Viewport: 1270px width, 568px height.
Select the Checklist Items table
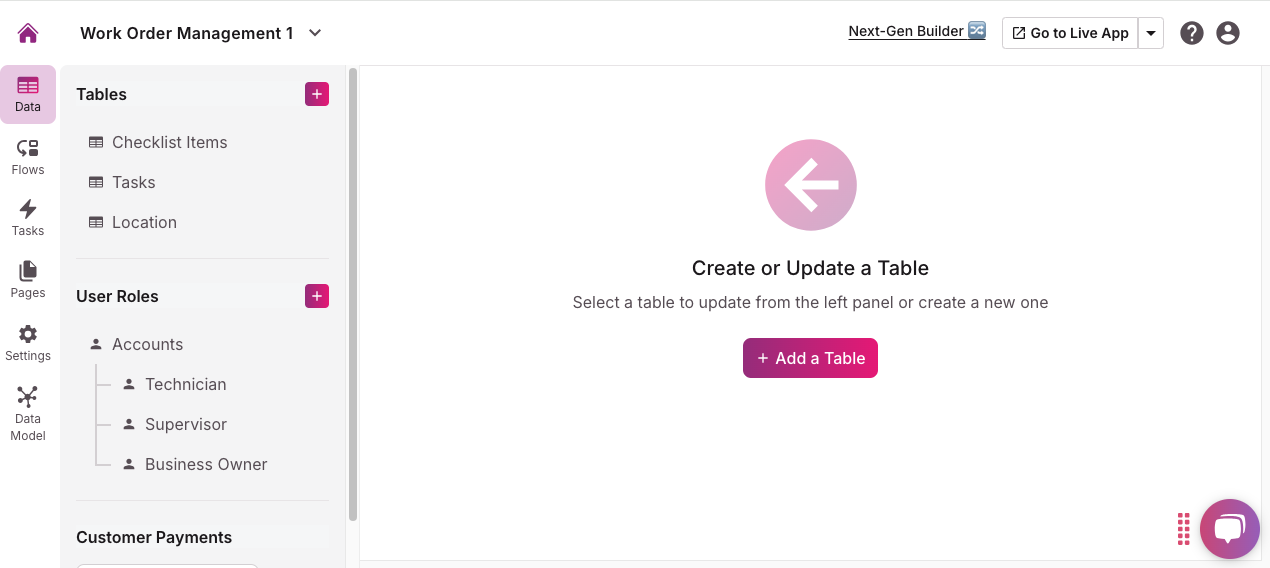pos(169,142)
